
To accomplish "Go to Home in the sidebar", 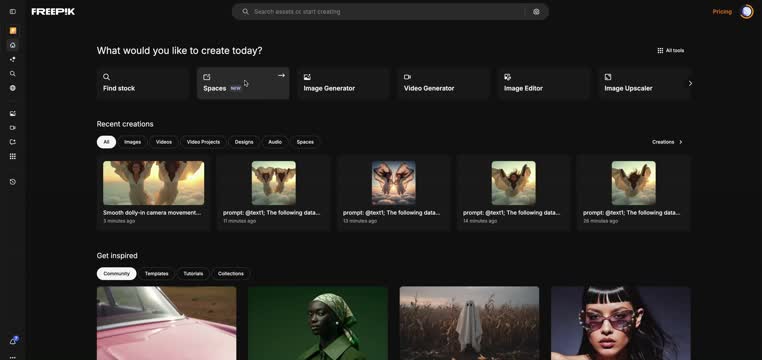I will pos(13,45).
